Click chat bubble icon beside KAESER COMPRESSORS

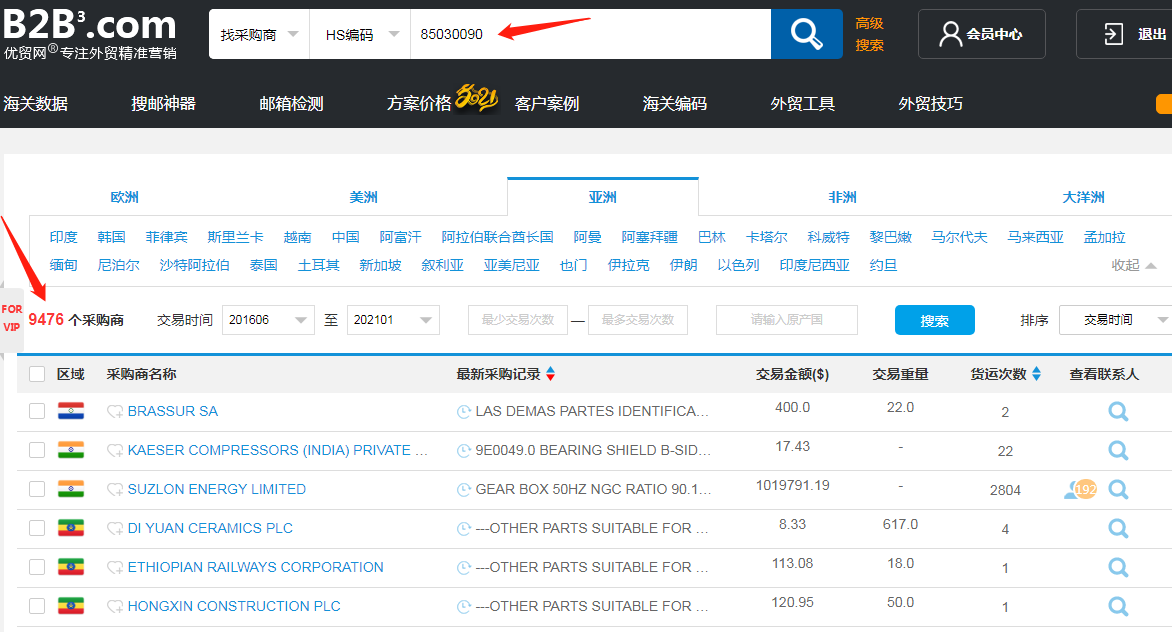(x=114, y=450)
